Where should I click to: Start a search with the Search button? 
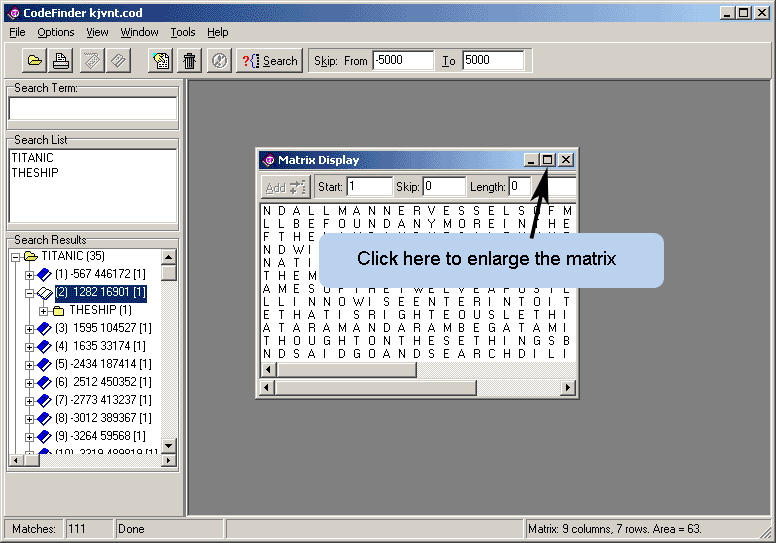(270, 61)
